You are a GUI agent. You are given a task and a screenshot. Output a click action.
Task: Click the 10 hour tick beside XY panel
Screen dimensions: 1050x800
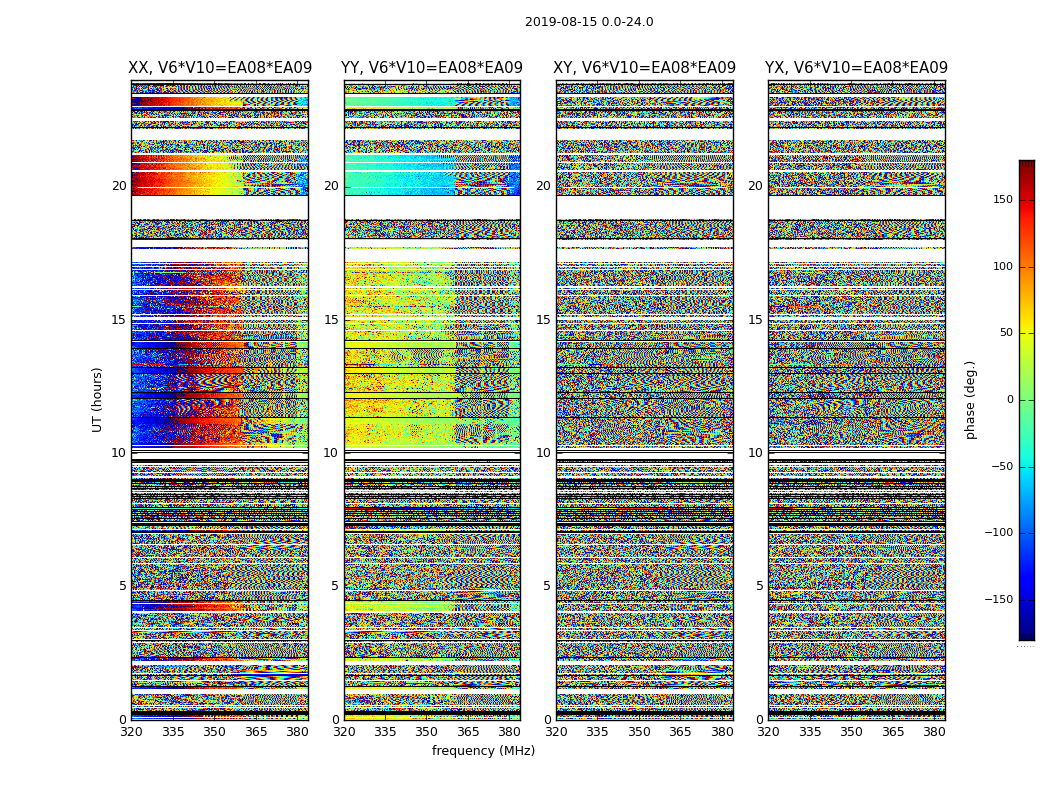(545, 453)
